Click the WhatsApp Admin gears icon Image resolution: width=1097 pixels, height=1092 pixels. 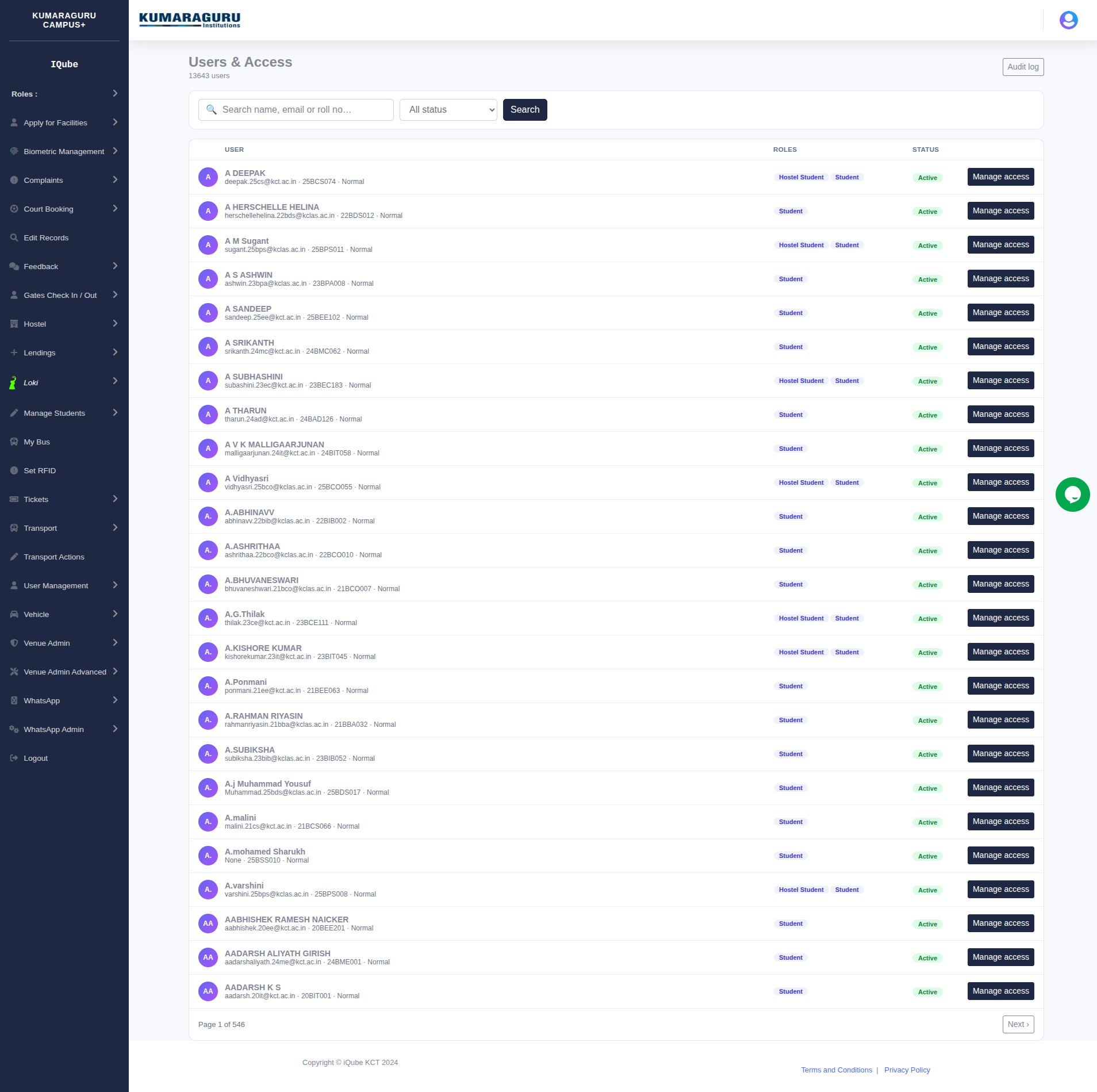pos(14,729)
